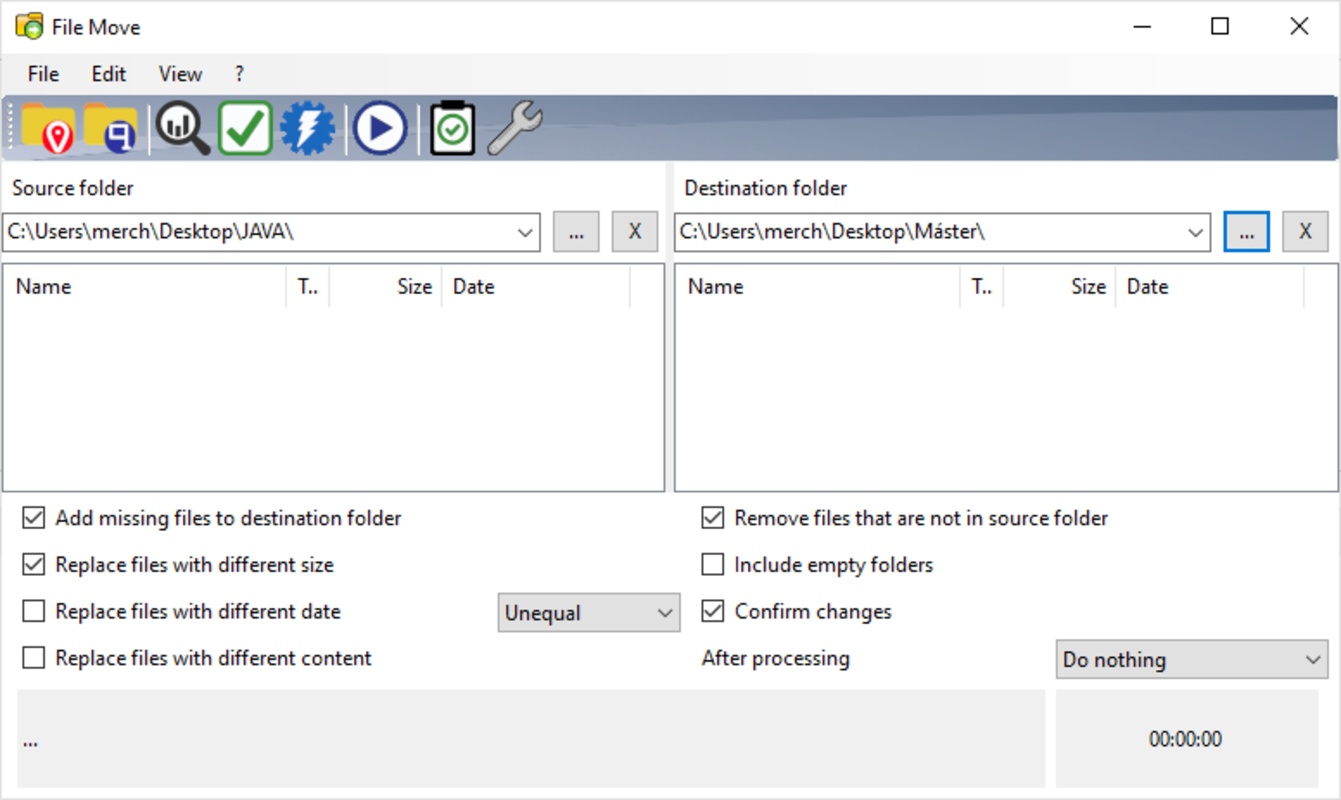1341x800 pixels.
Task: Uncheck Add missing files to destination folder
Action: (x=34, y=518)
